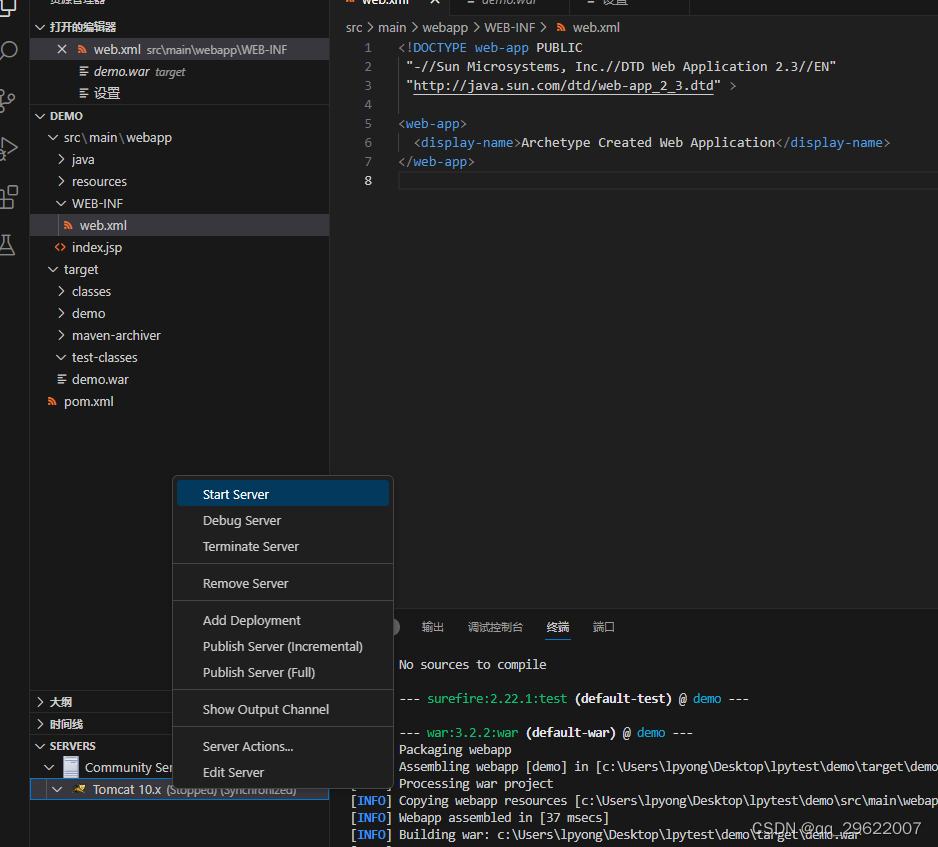
Task: Open the Testing flask icon
Action: (7, 245)
